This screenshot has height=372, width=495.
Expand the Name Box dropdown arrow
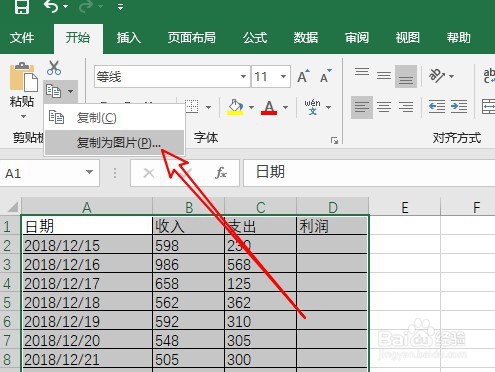point(89,172)
